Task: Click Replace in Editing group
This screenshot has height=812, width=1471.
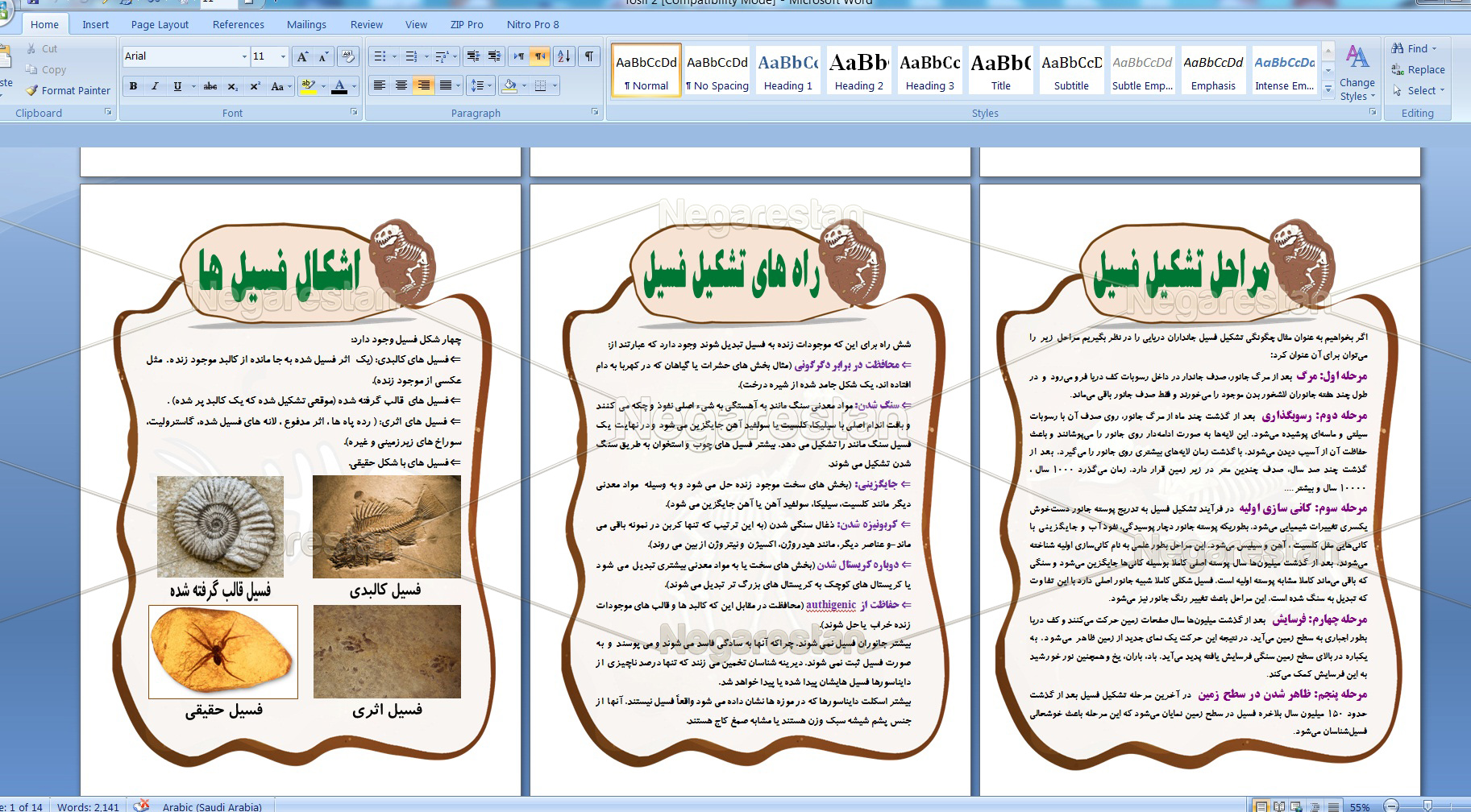Action: pyautogui.click(x=1418, y=70)
